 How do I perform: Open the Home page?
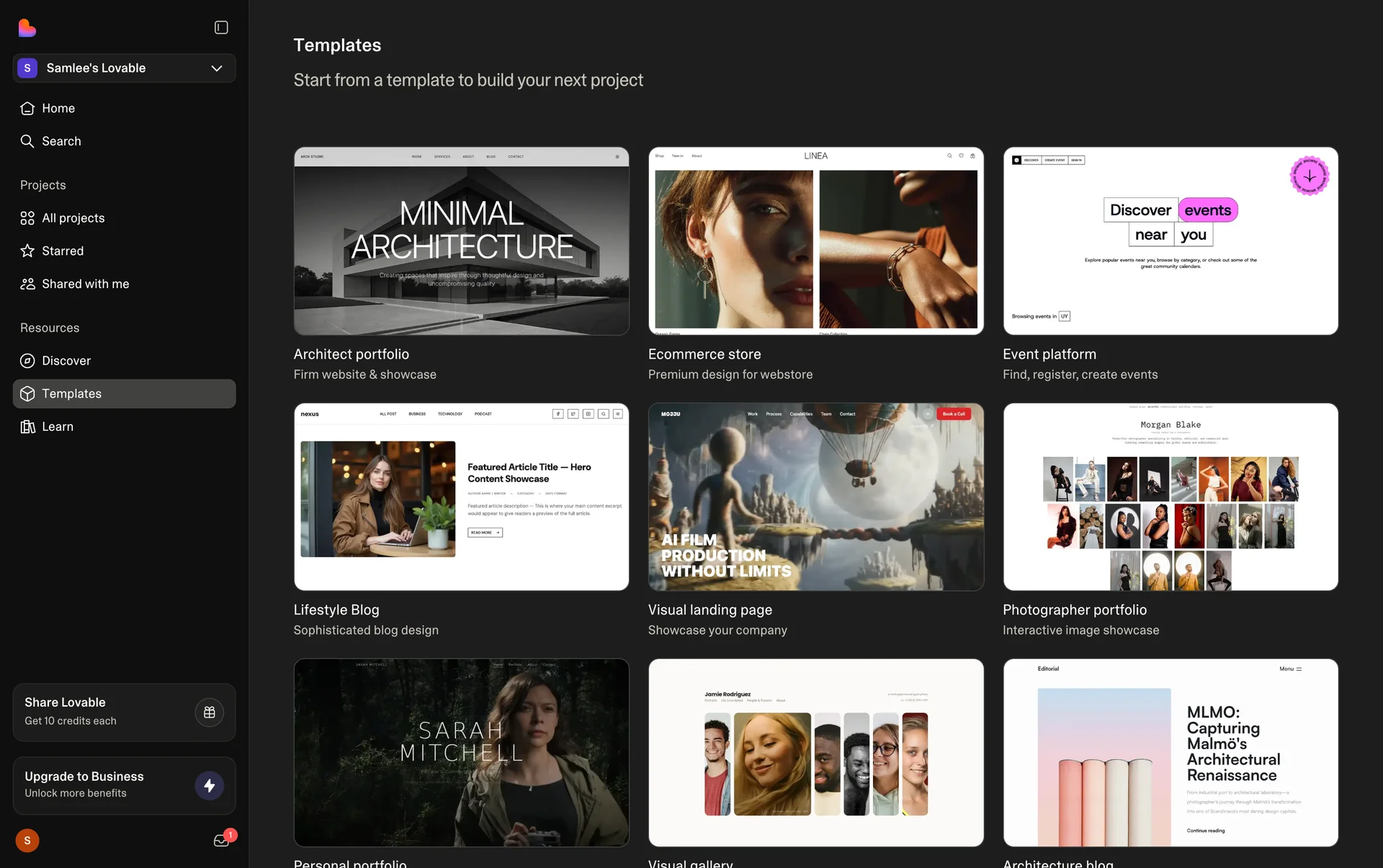58,108
